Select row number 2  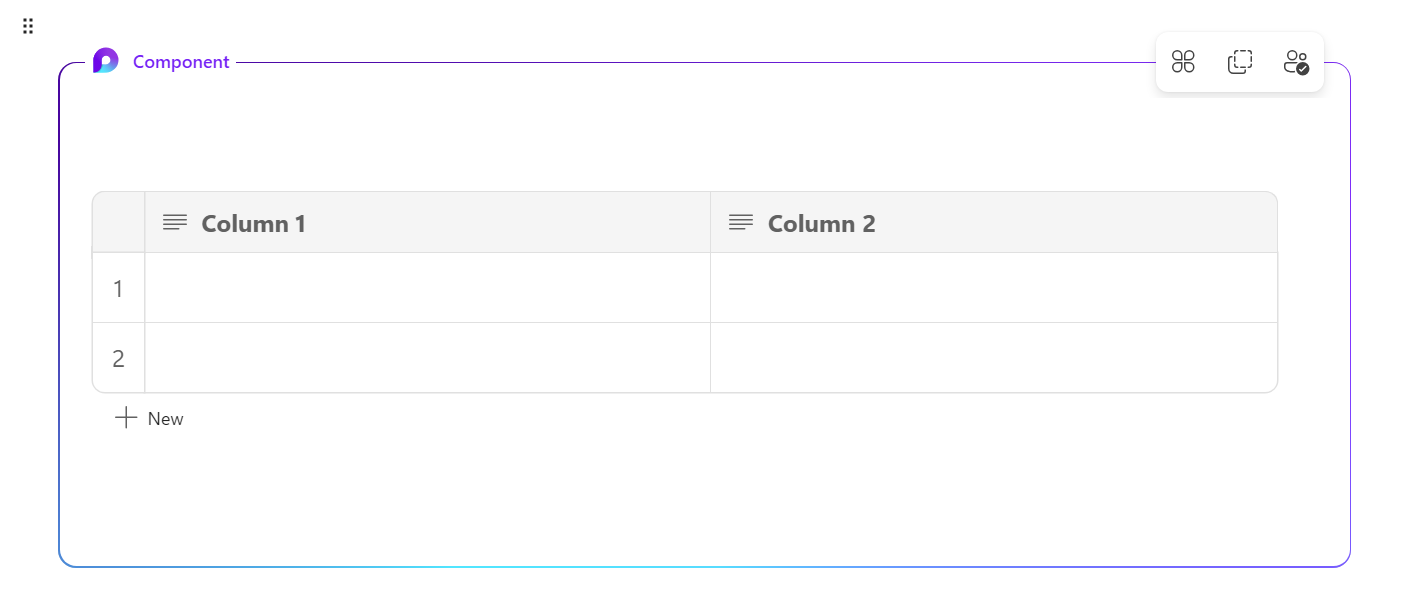click(x=118, y=358)
